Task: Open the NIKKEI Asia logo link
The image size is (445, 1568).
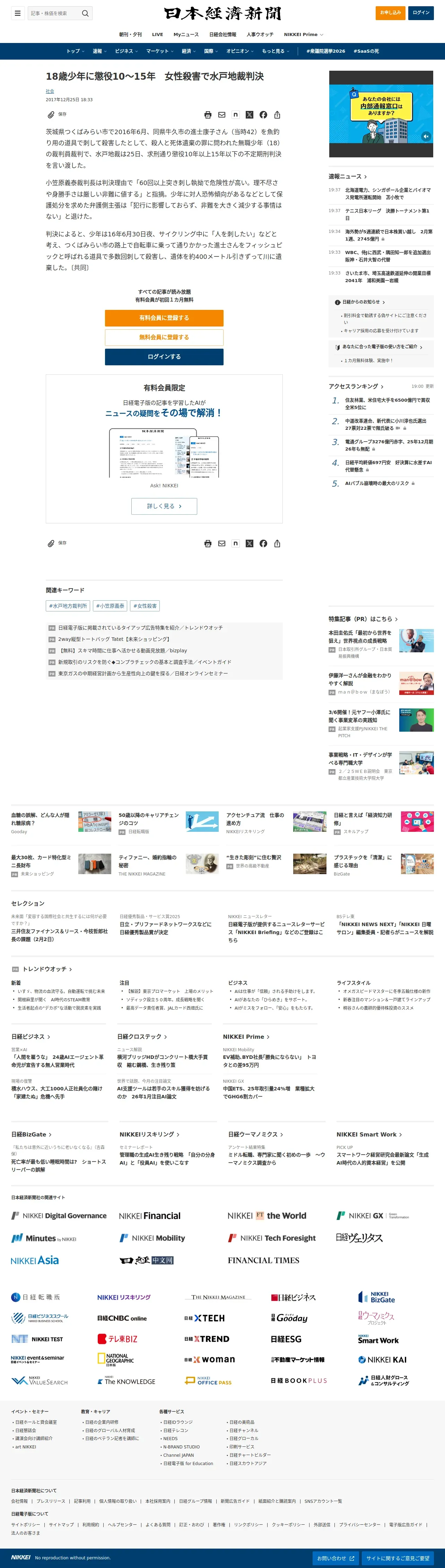Action: click(x=35, y=1260)
